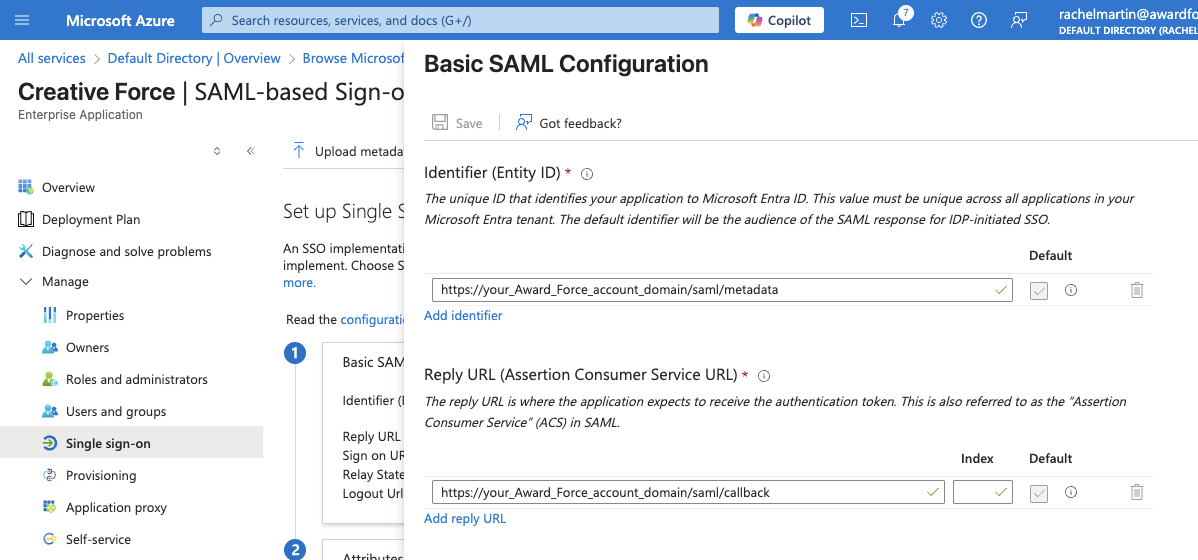Click info icon beside identifier Default checkbox
The width and height of the screenshot is (1198, 560).
point(1070,290)
